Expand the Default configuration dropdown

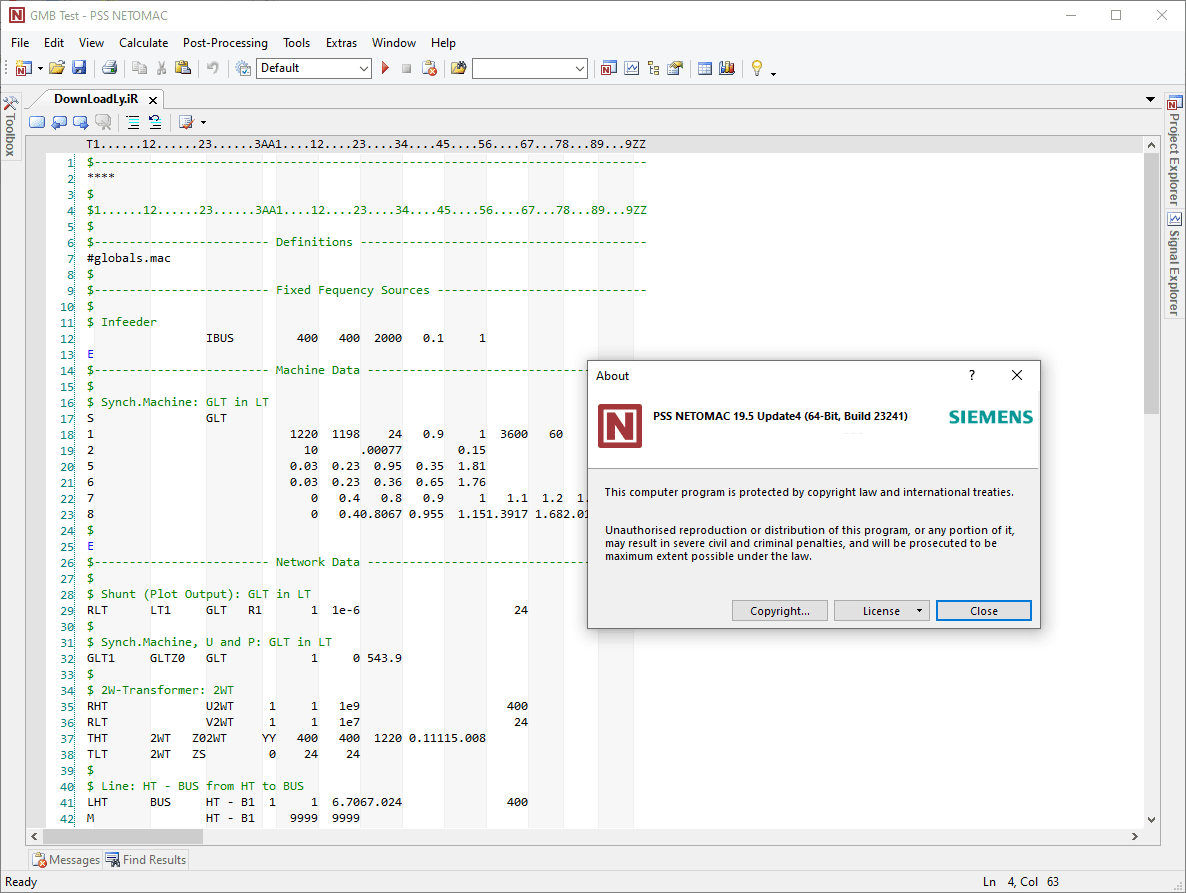(363, 68)
